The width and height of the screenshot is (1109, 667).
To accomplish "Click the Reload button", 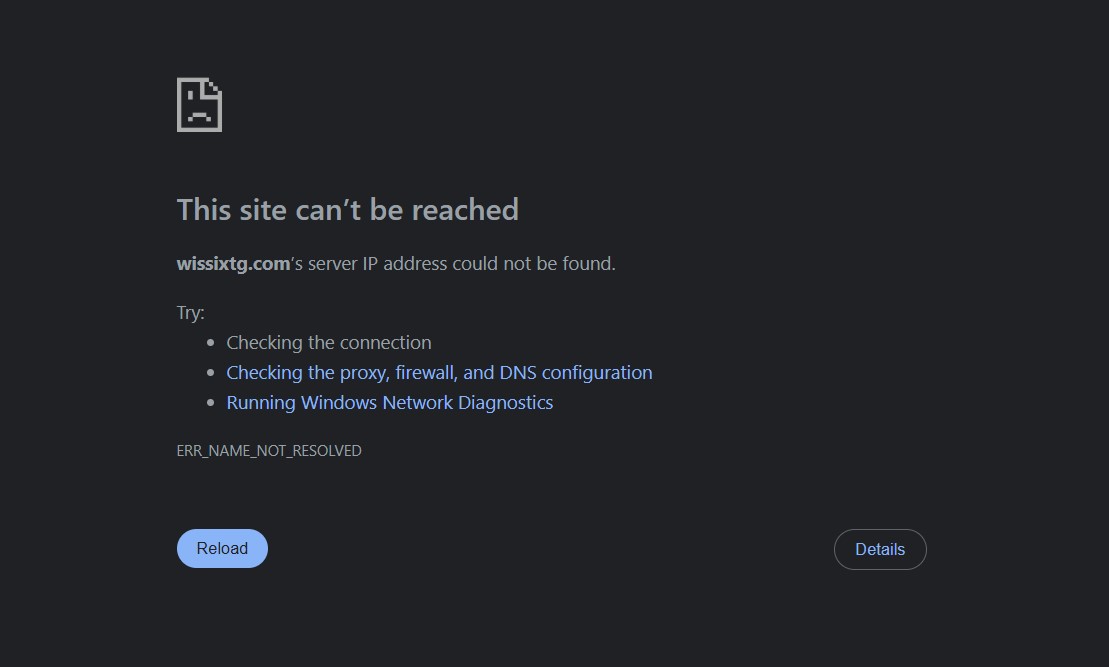I will (222, 548).
